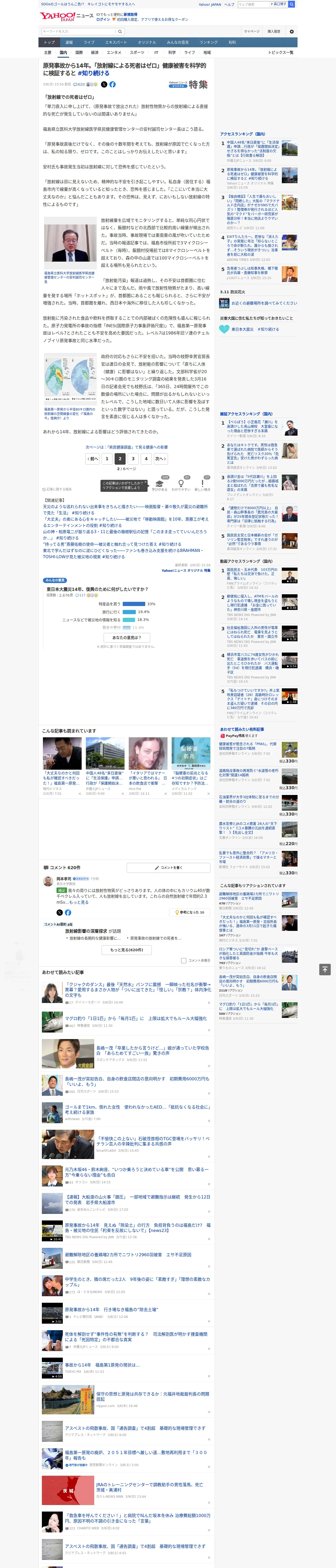Viewport: 336px width, 1568px height.
Task: Click the comment count 620 icon under the headline
Action: (79, 85)
